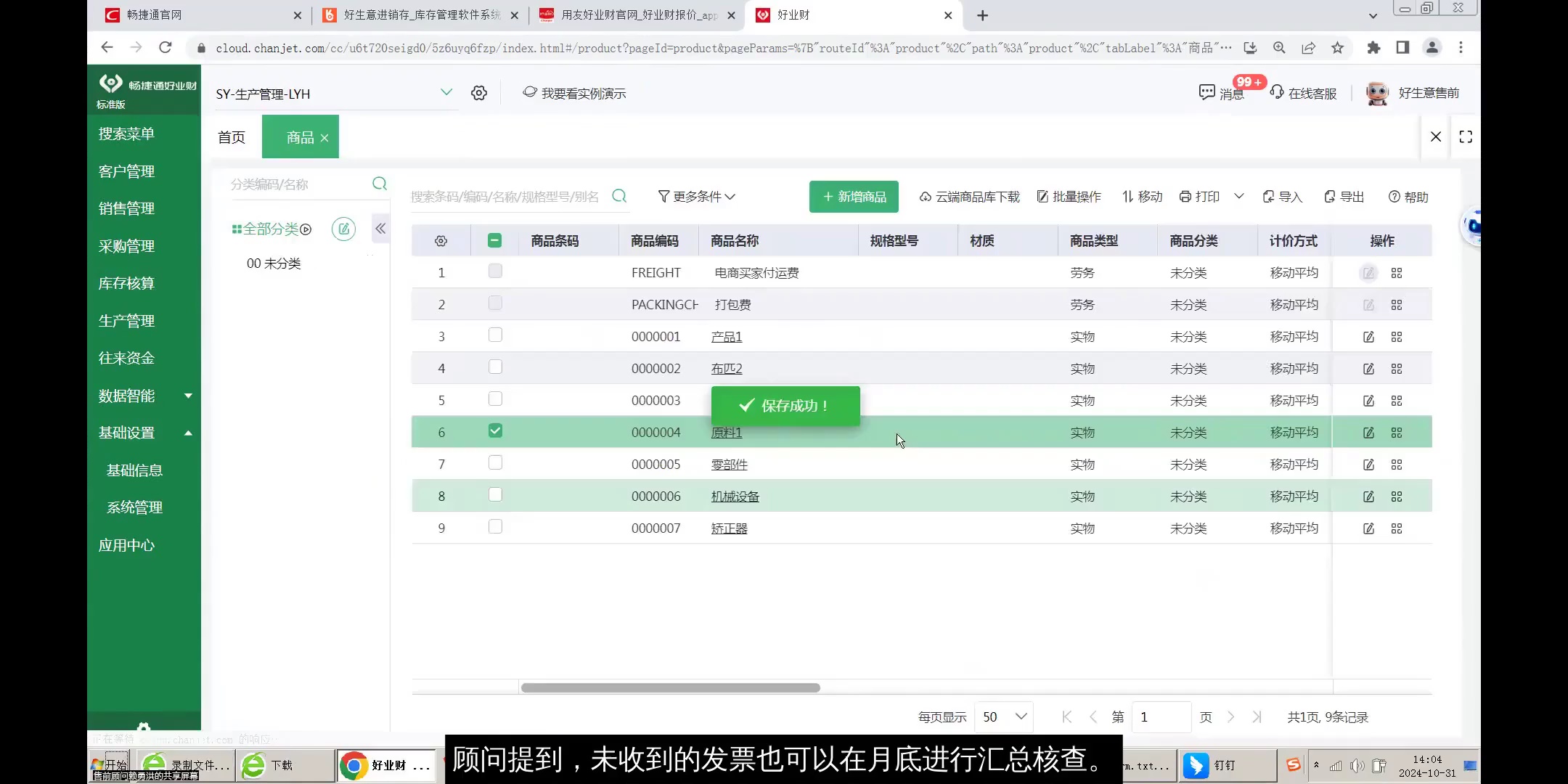Check the checkbox for row 产品1
This screenshot has width=1568, height=784.
[x=495, y=335]
